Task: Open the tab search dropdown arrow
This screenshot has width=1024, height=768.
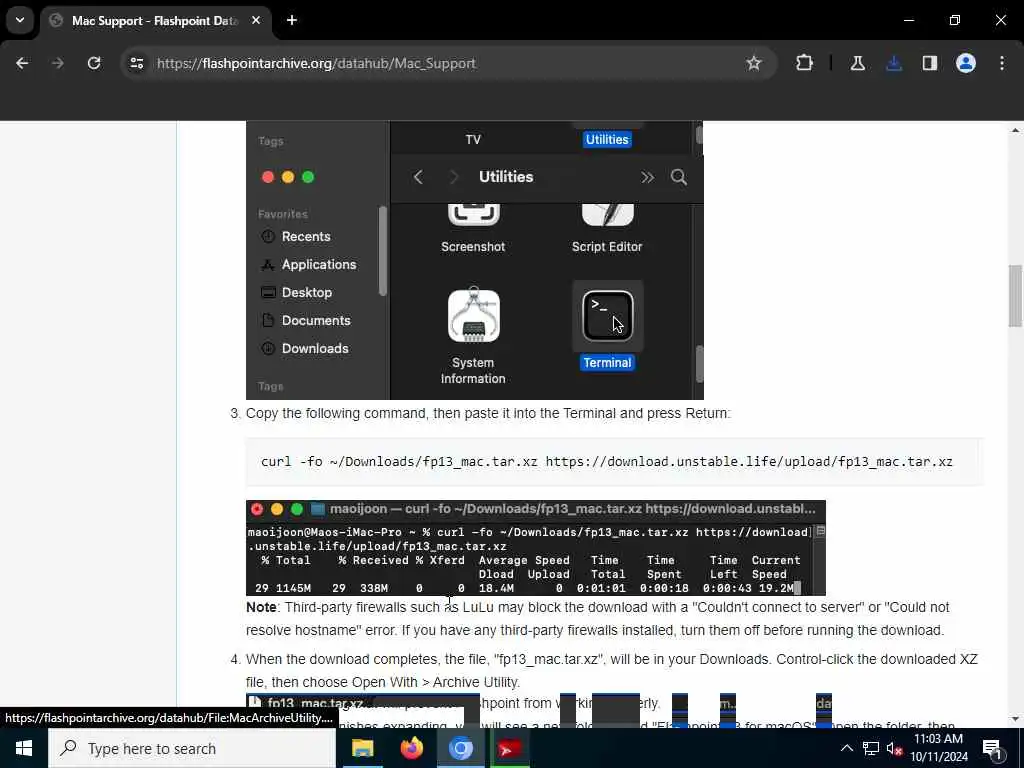Action: 20,20
